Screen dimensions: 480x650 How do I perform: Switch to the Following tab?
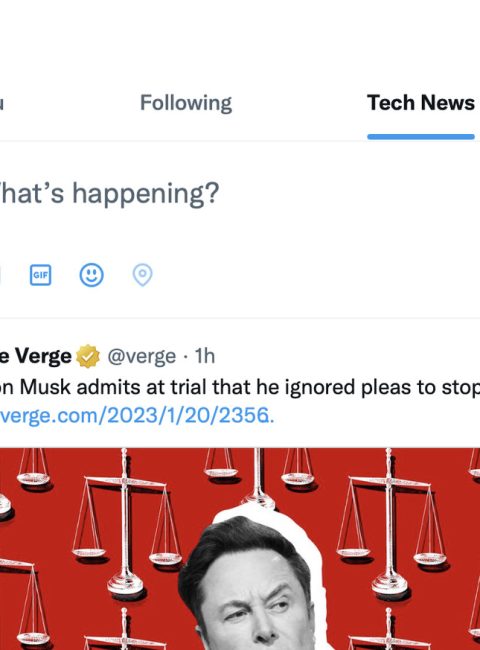click(x=186, y=103)
